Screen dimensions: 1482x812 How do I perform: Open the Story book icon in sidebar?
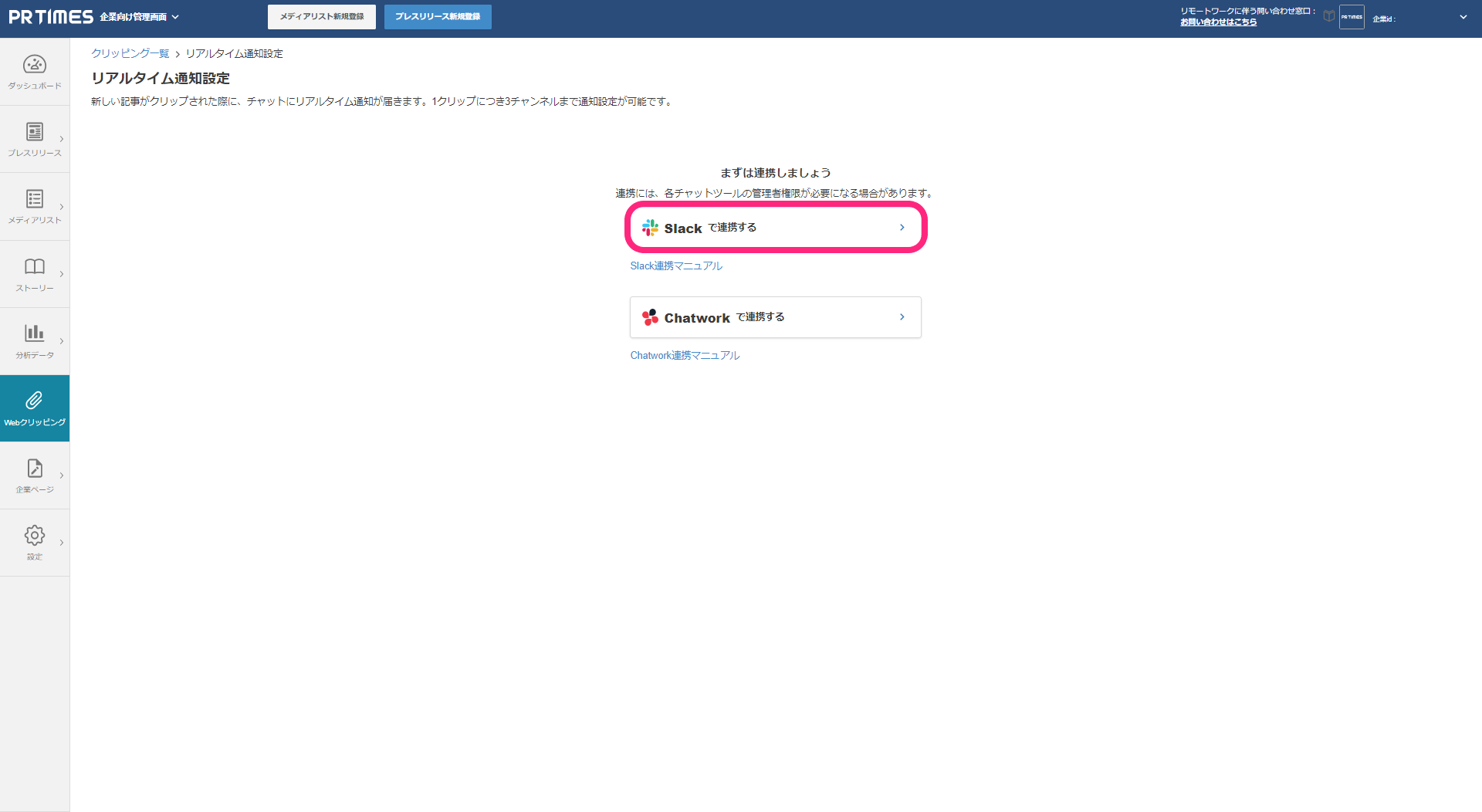coord(35,266)
